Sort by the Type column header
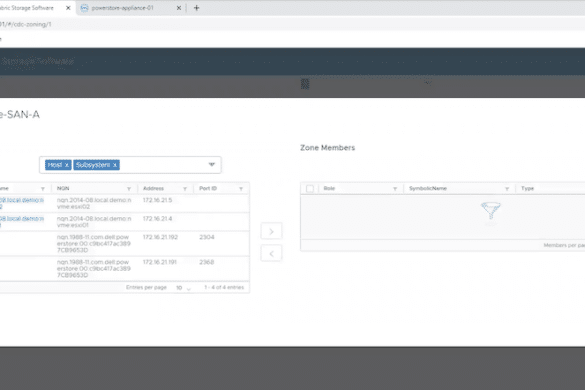The height and width of the screenshot is (390, 585). [528, 188]
